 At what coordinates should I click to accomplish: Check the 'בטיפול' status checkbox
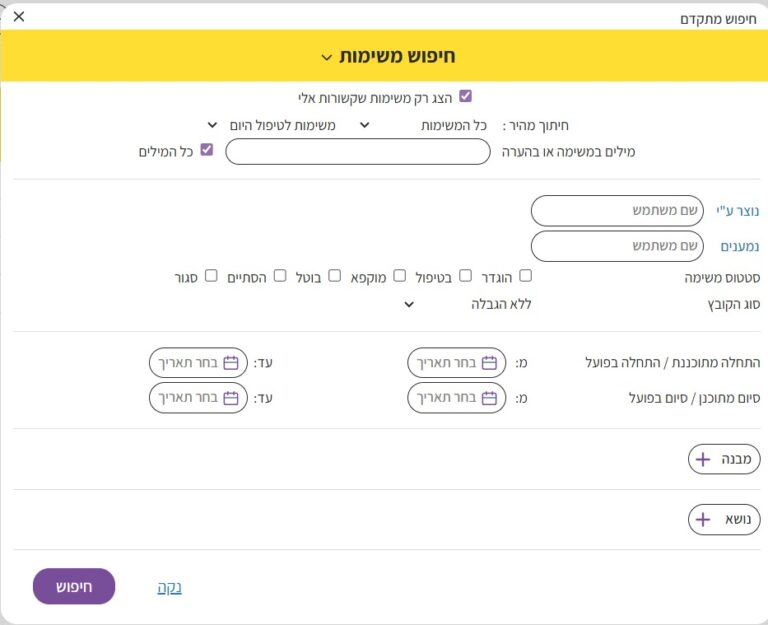(465, 276)
